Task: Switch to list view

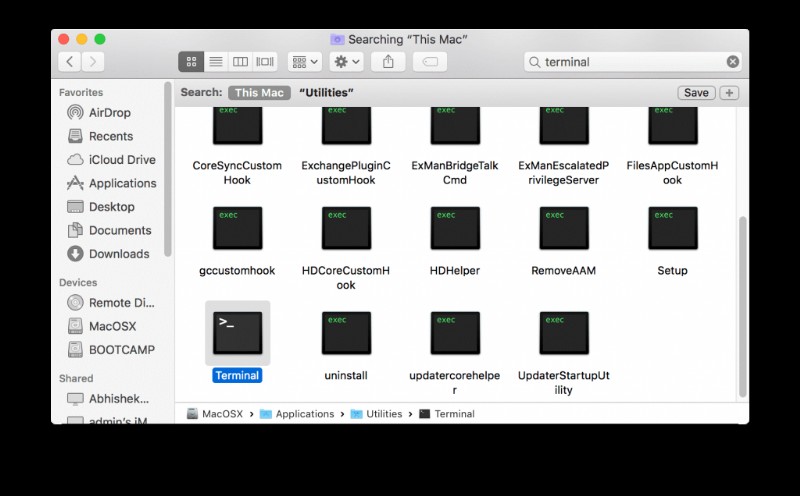Action: click(216, 62)
